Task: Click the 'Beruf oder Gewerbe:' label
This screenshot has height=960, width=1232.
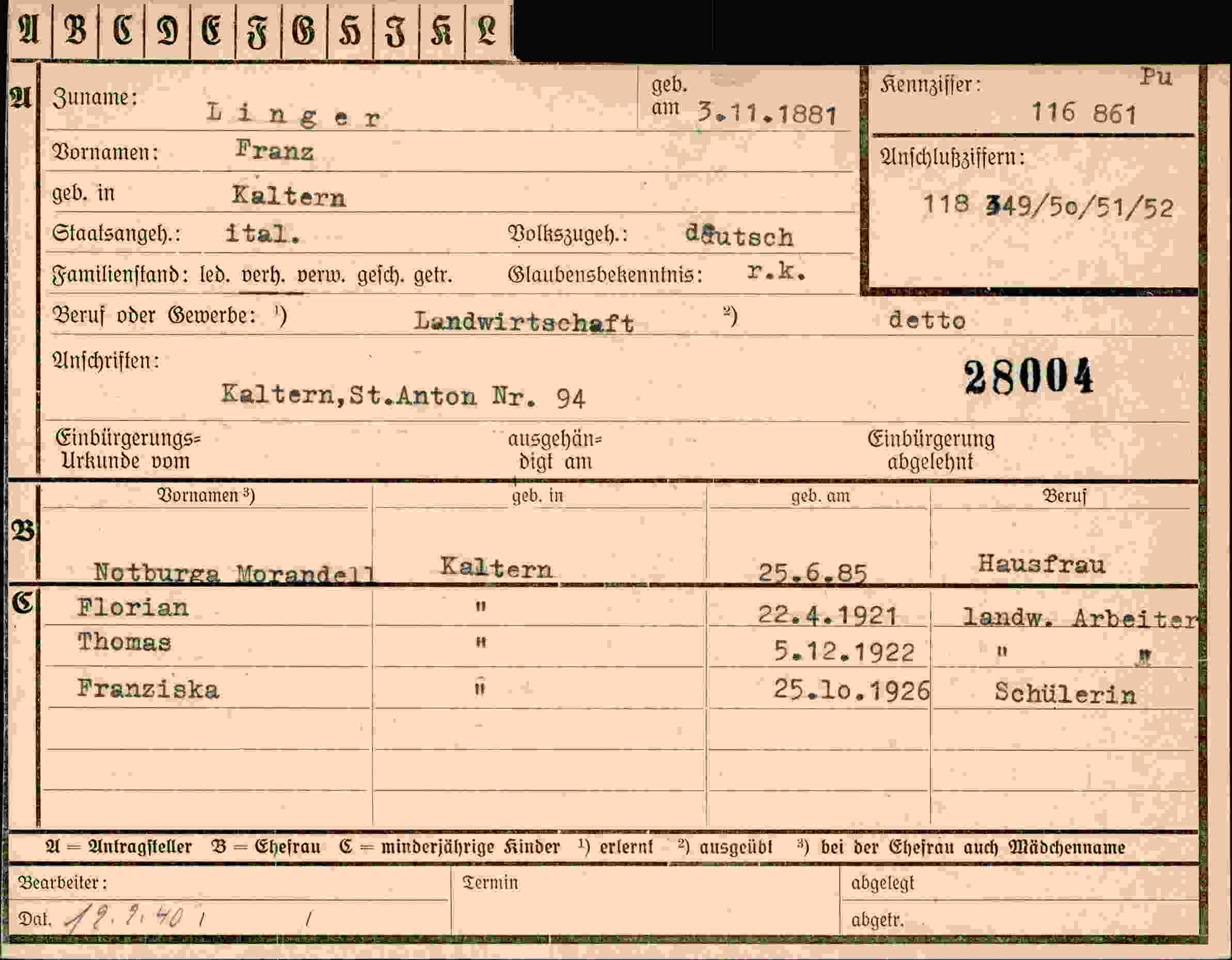Action: (153, 315)
